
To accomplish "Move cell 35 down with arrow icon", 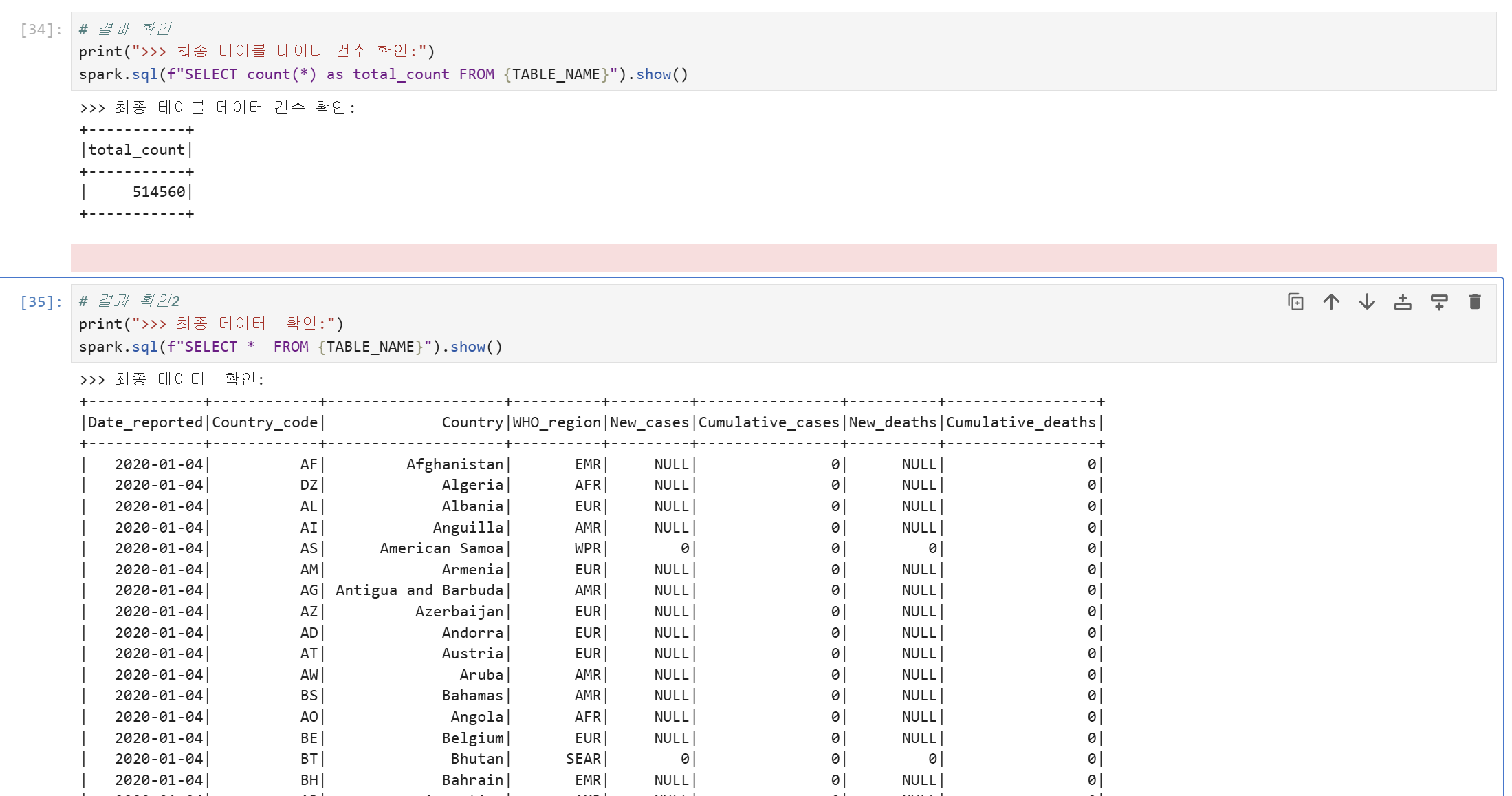I will tap(1367, 302).
